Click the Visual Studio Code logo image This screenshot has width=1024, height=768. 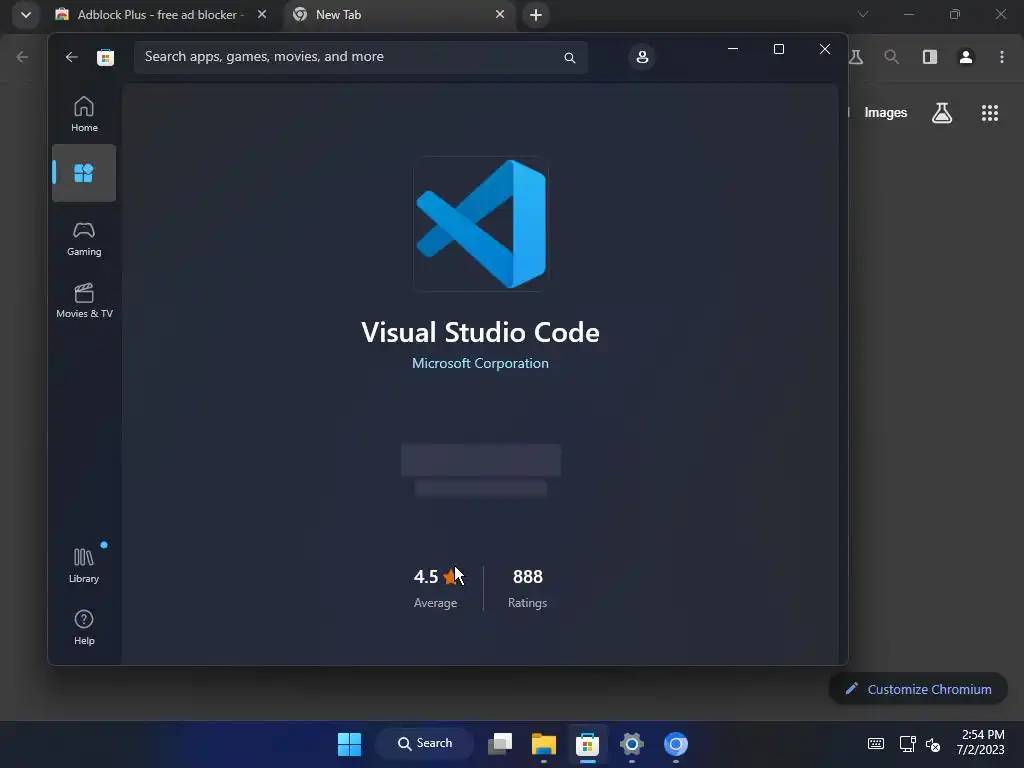pyautogui.click(x=481, y=223)
